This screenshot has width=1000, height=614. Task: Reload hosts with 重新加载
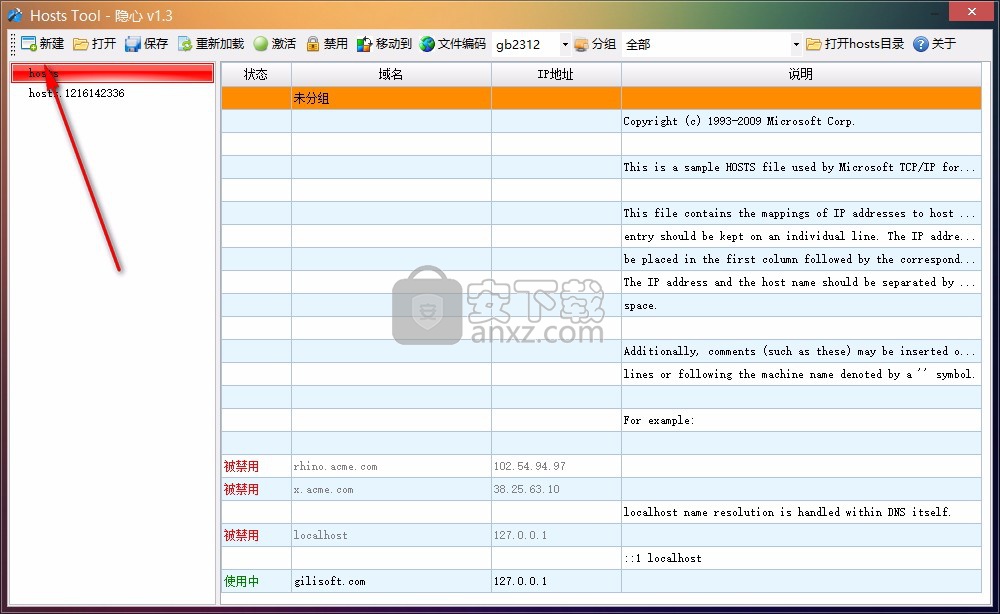tap(211, 44)
